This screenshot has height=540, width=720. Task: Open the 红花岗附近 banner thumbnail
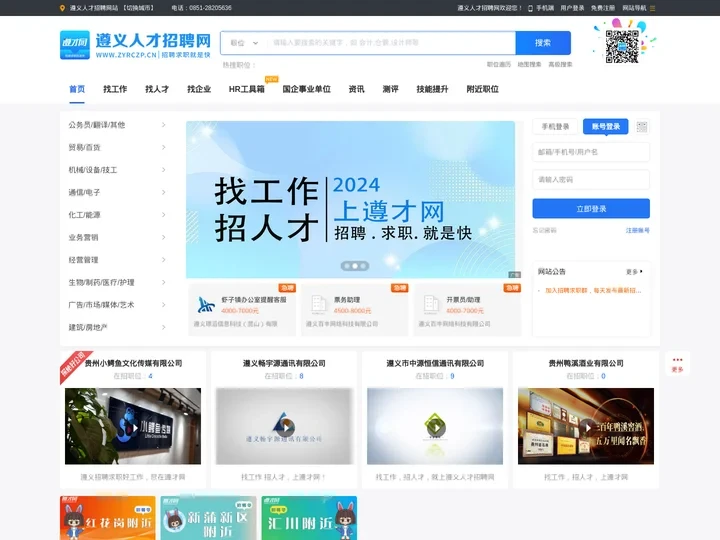pyautogui.click(x=108, y=518)
